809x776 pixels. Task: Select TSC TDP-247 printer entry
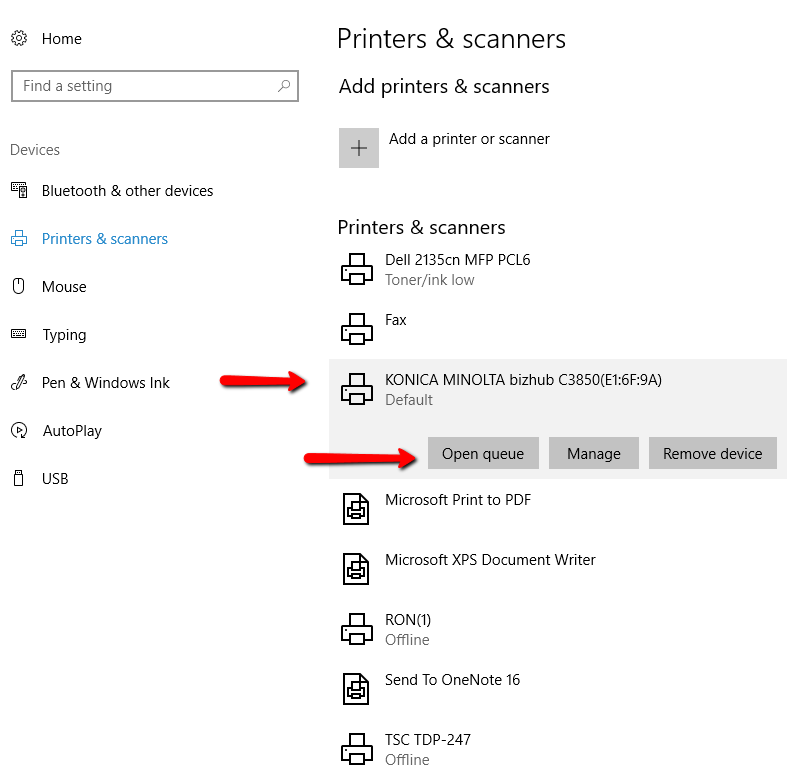pyautogui.click(x=428, y=740)
